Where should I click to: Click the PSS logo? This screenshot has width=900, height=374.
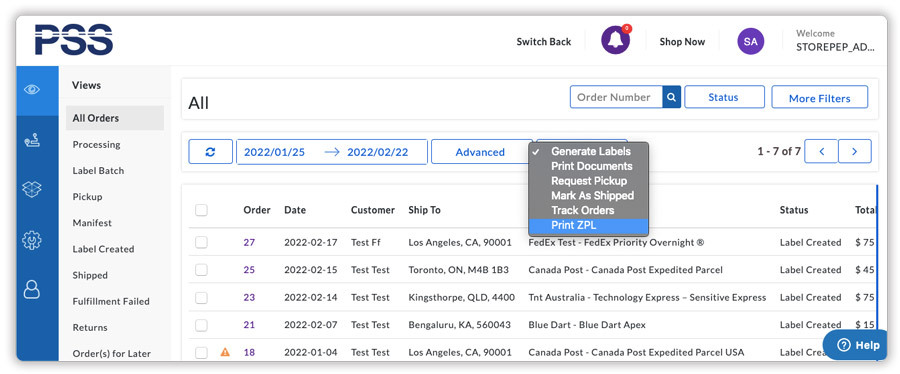73,40
